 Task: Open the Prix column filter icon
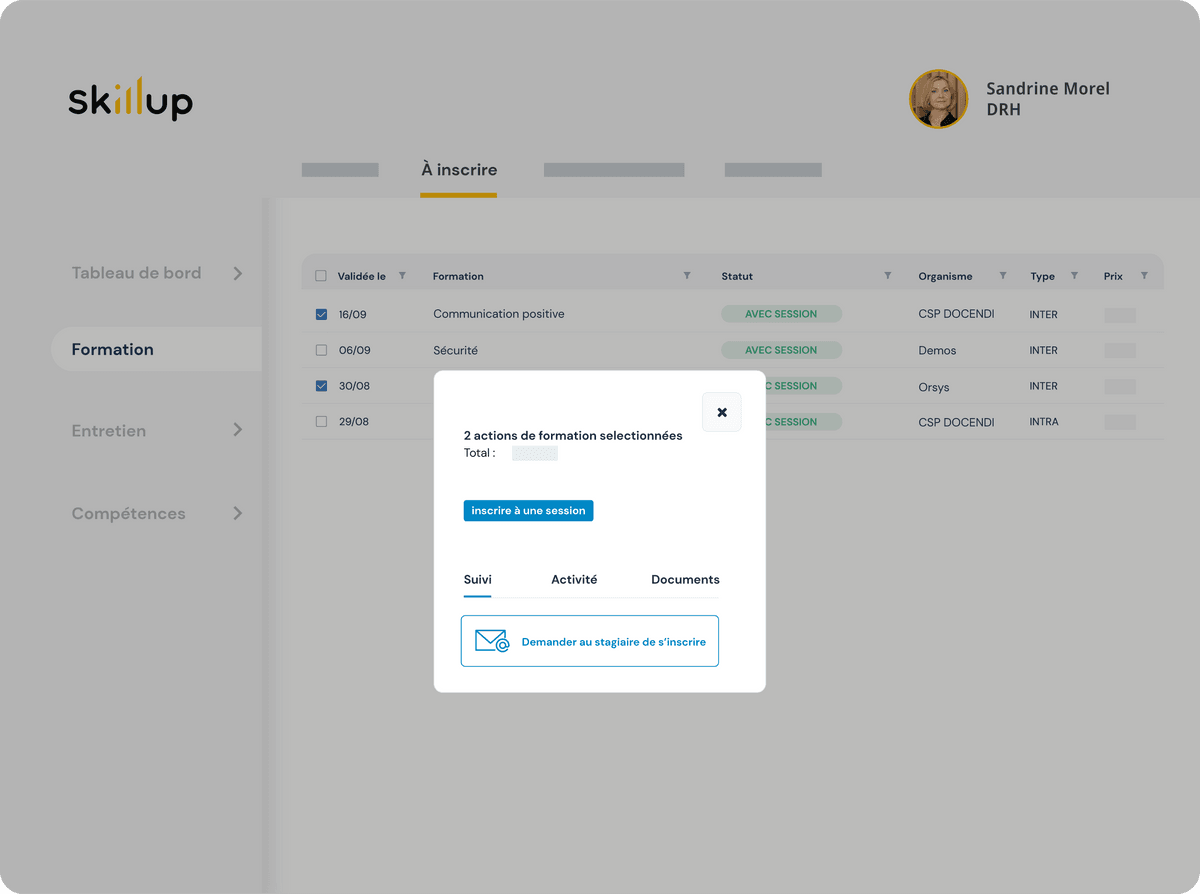tap(1144, 276)
